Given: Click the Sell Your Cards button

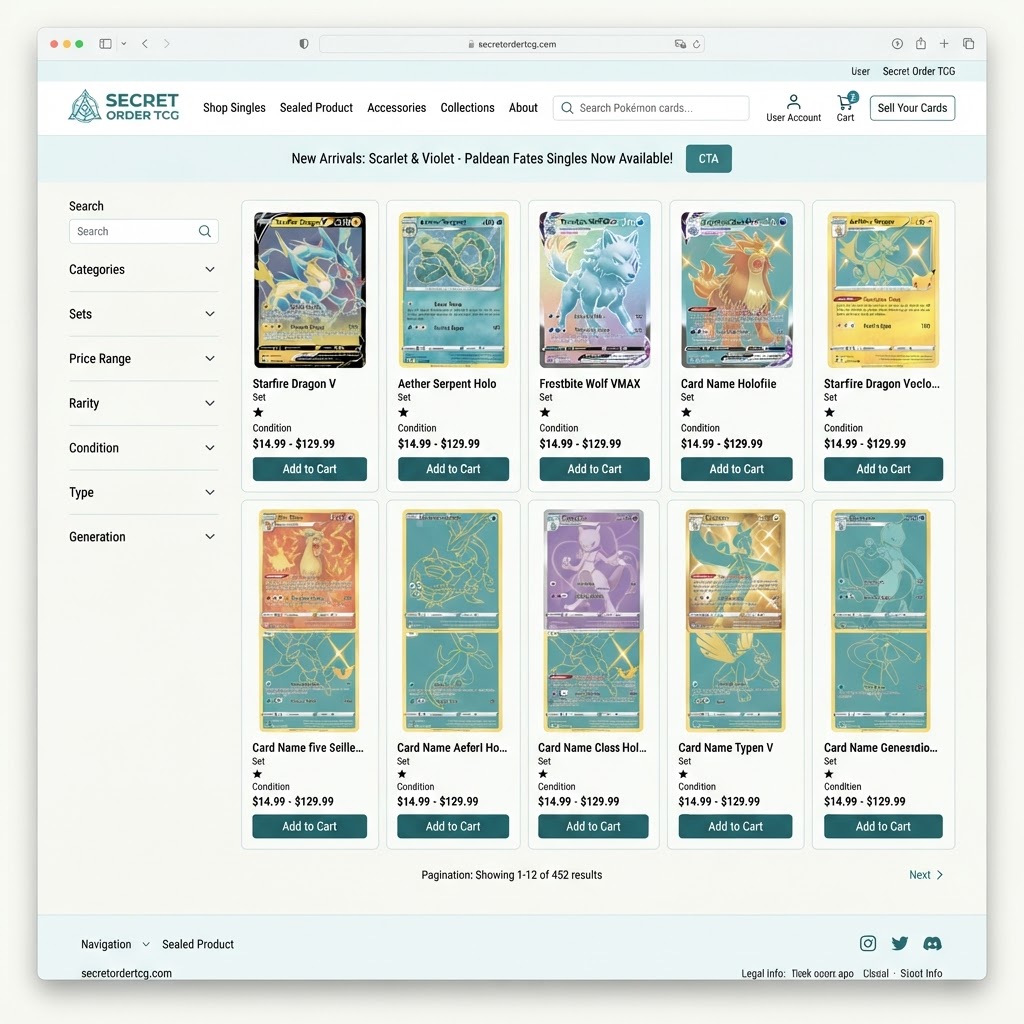Looking at the screenshot, I should pyautogui.click(x=912, y=108).
